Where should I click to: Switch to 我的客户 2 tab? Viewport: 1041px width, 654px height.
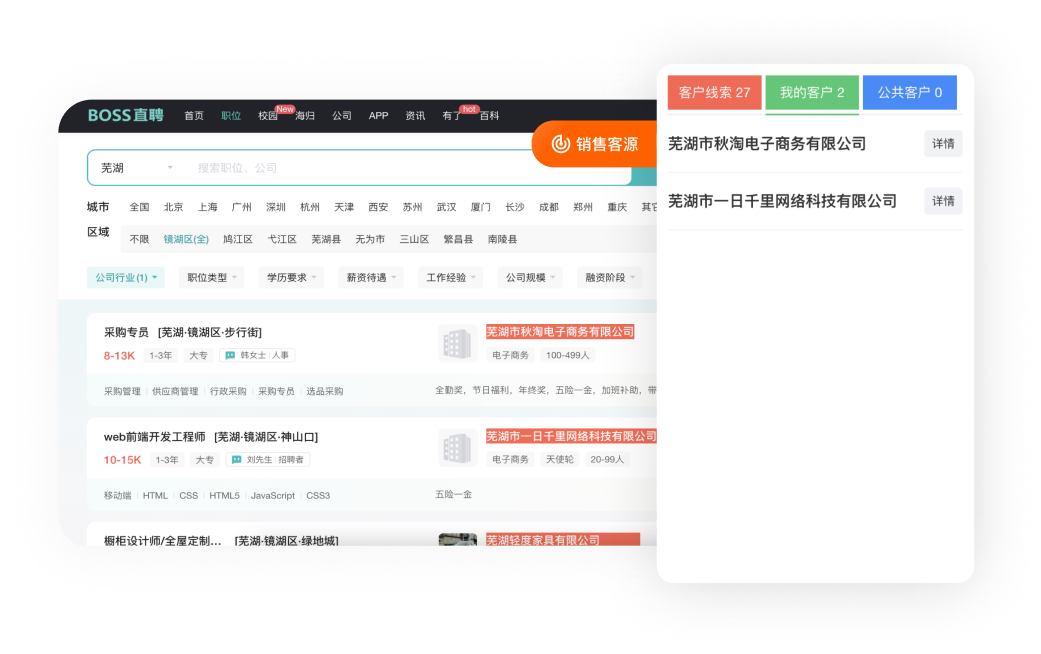[812, 92]
